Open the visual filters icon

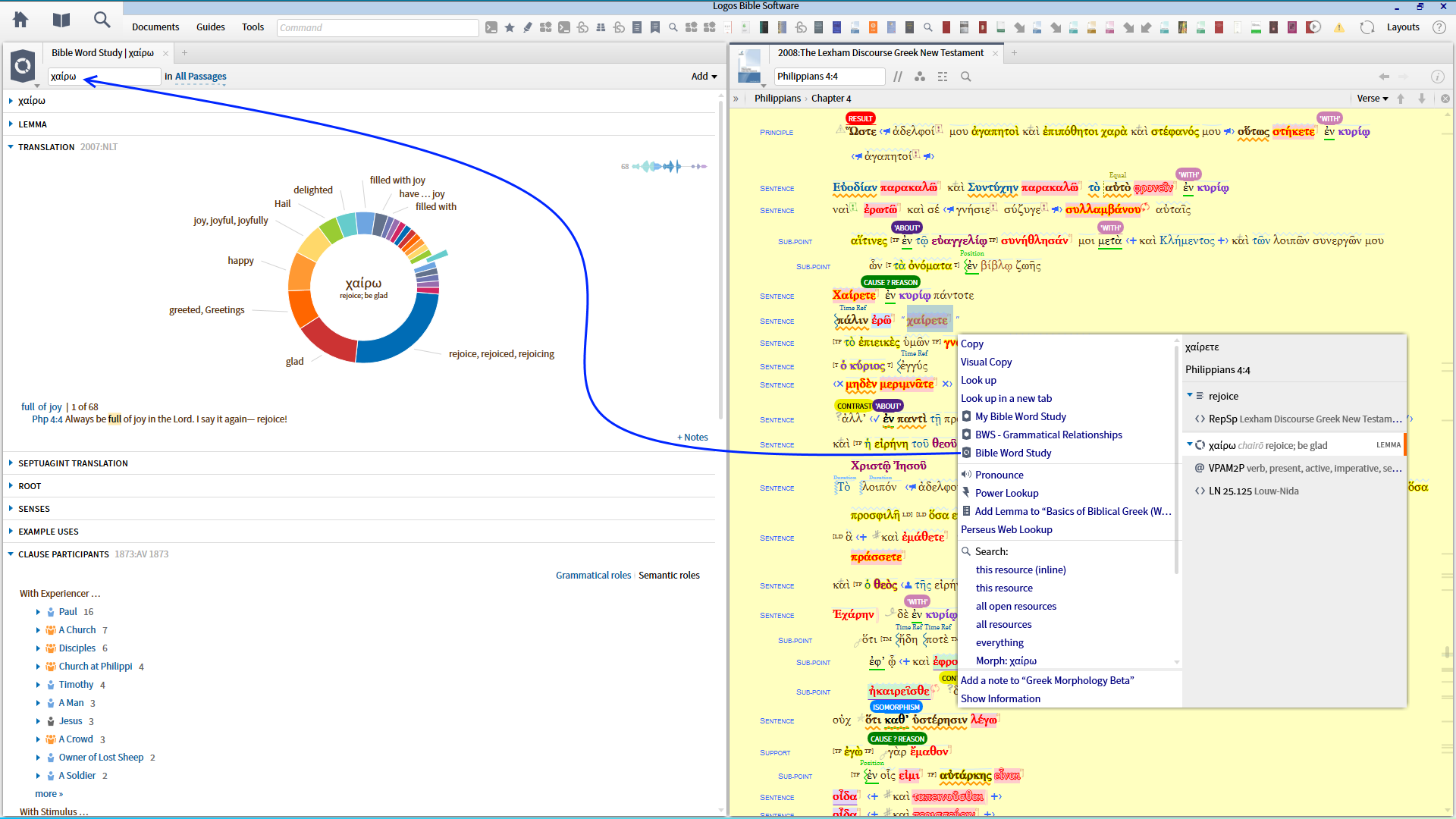coord(920,77)
